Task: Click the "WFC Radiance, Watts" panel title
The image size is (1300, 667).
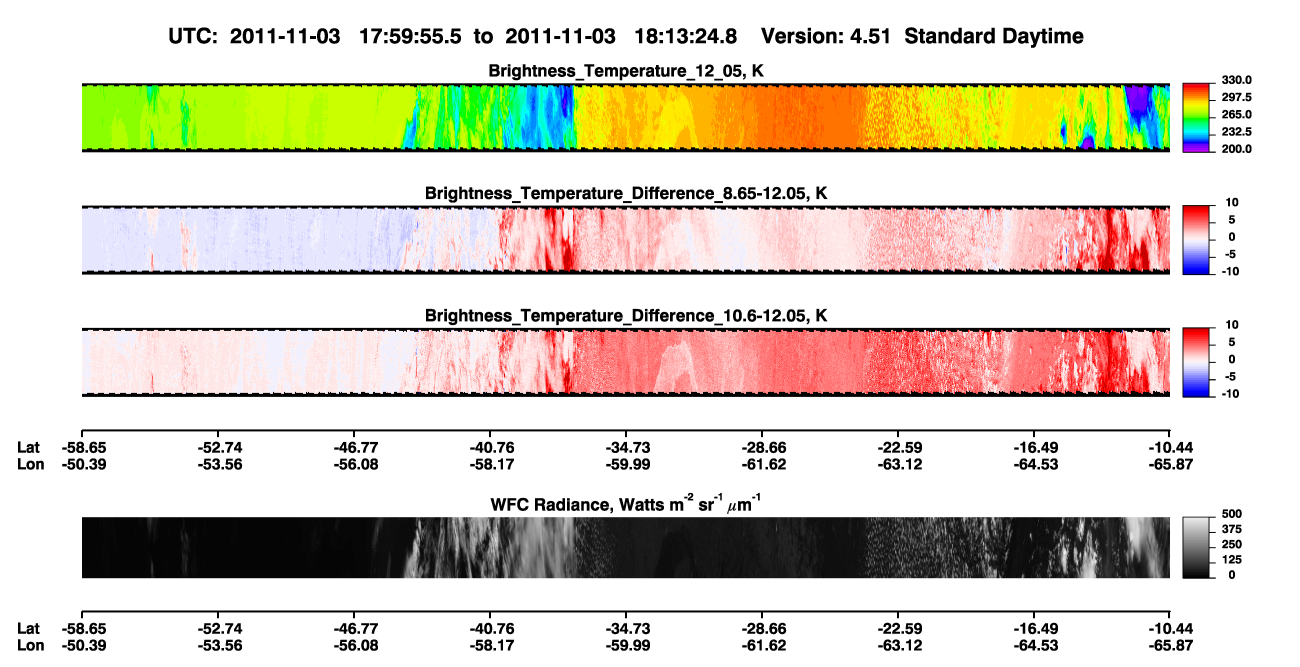Action: click(x=626, y=504)
